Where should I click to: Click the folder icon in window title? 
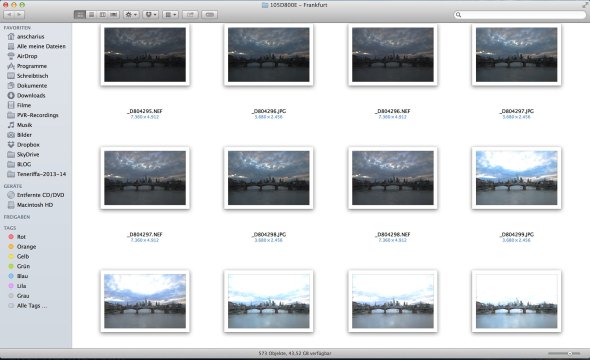265,5
